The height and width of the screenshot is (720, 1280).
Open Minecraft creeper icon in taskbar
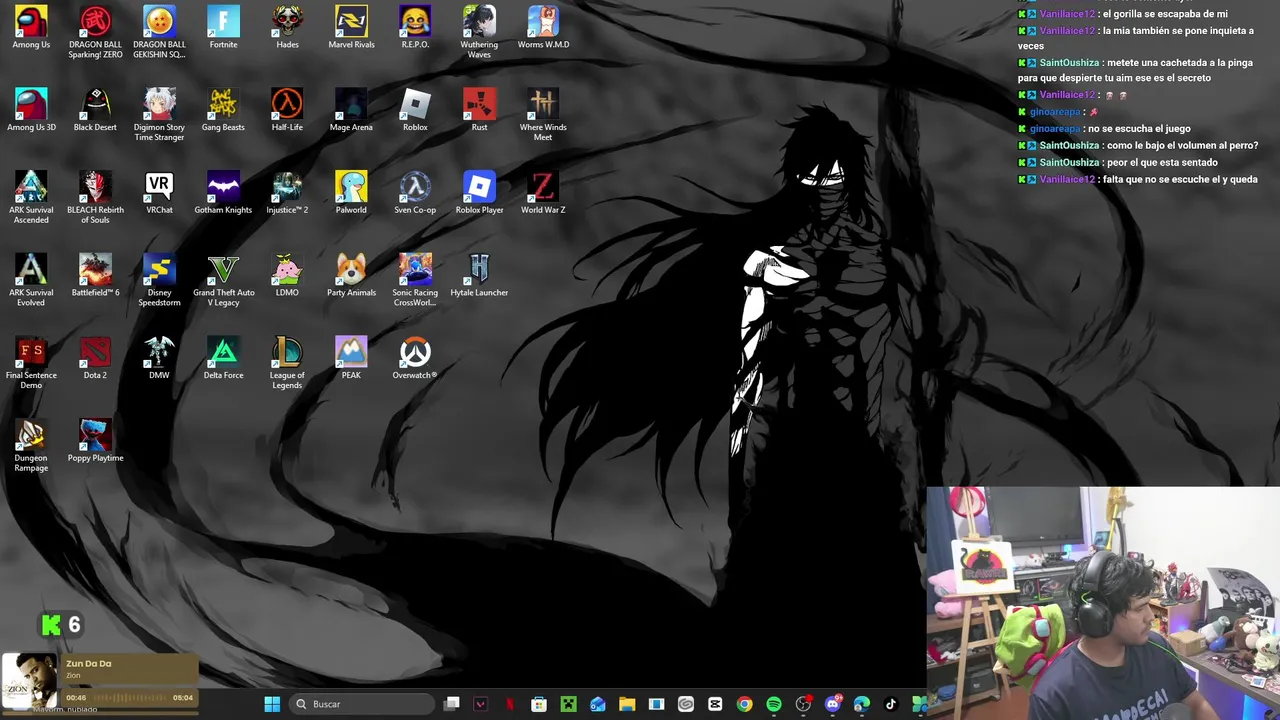pyautogui.click(x=568, y=704)
